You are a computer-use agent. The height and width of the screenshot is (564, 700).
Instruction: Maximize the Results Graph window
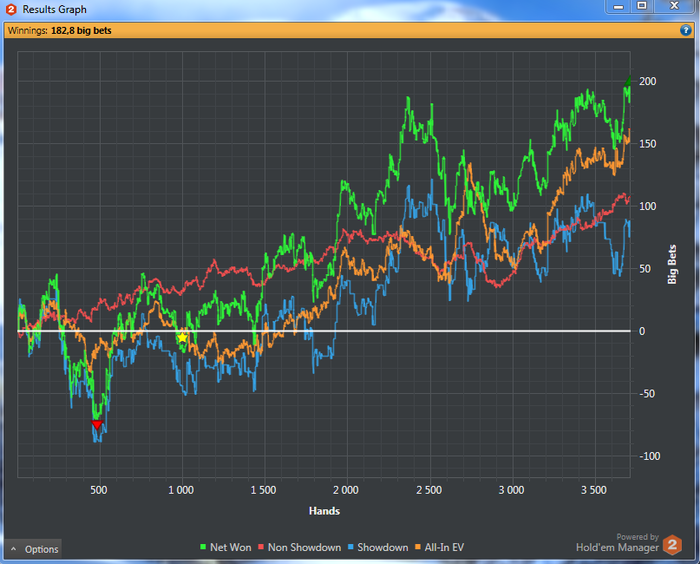click(x=642, y=6)
